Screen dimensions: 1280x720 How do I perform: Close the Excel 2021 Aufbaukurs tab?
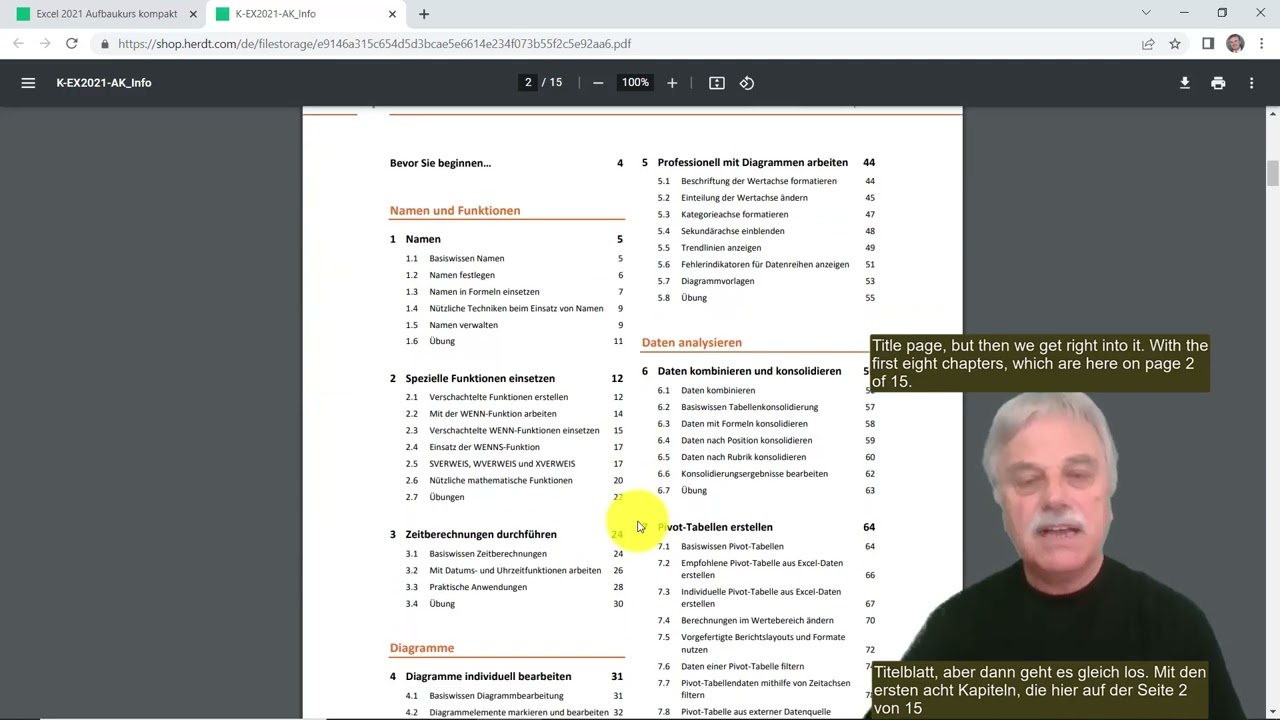[x=192, y=14]
